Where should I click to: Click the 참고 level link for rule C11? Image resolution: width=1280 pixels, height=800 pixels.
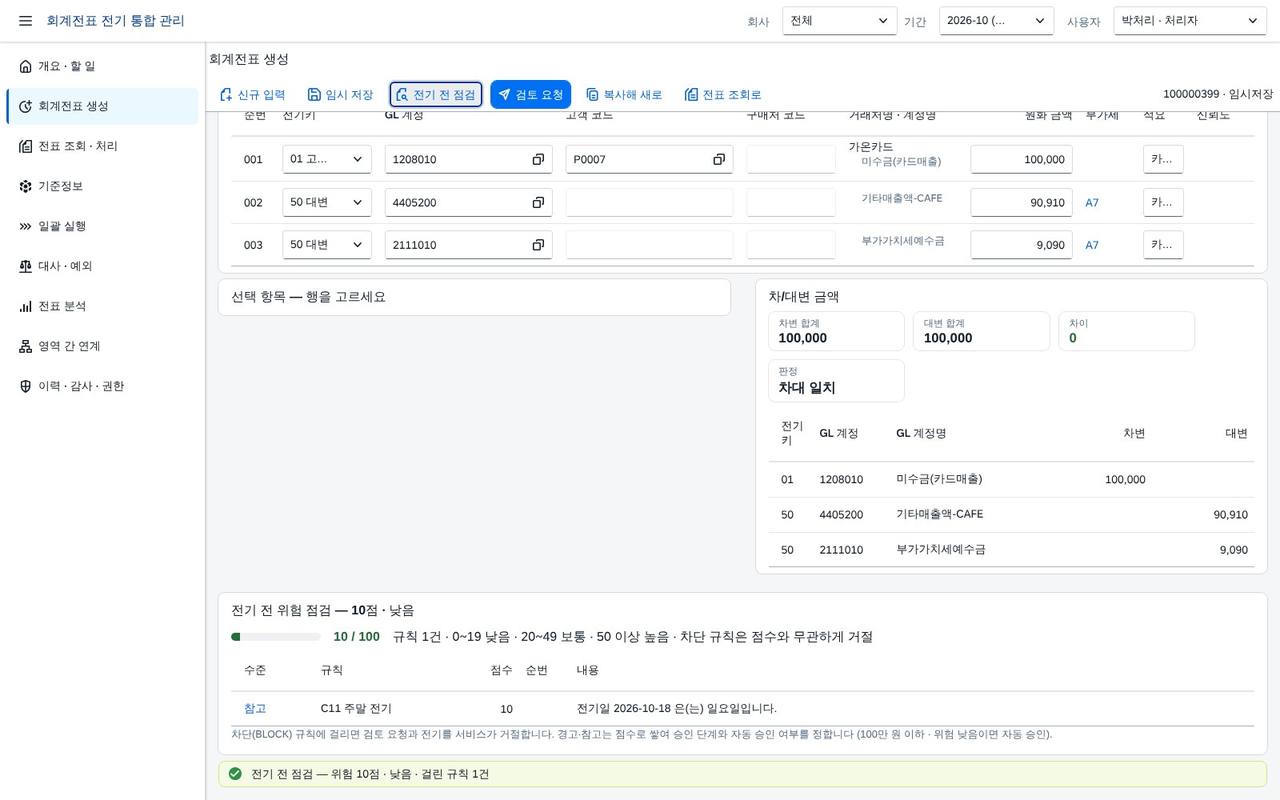pyautogui.click(x=255, y=709)
